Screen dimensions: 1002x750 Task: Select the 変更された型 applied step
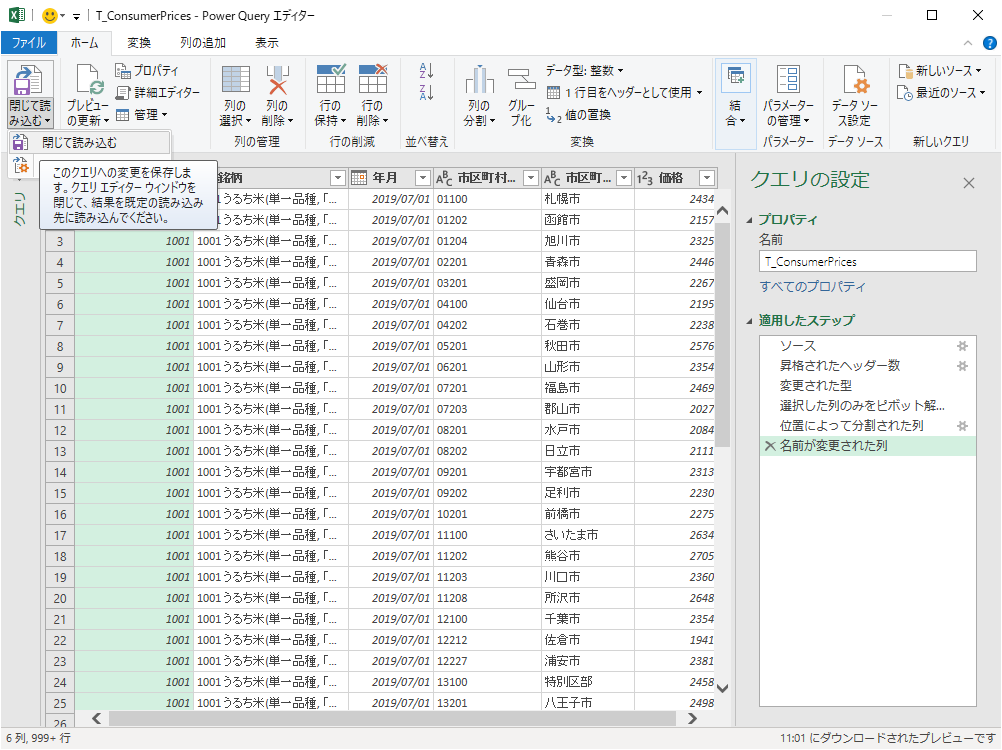click(816, 385)
